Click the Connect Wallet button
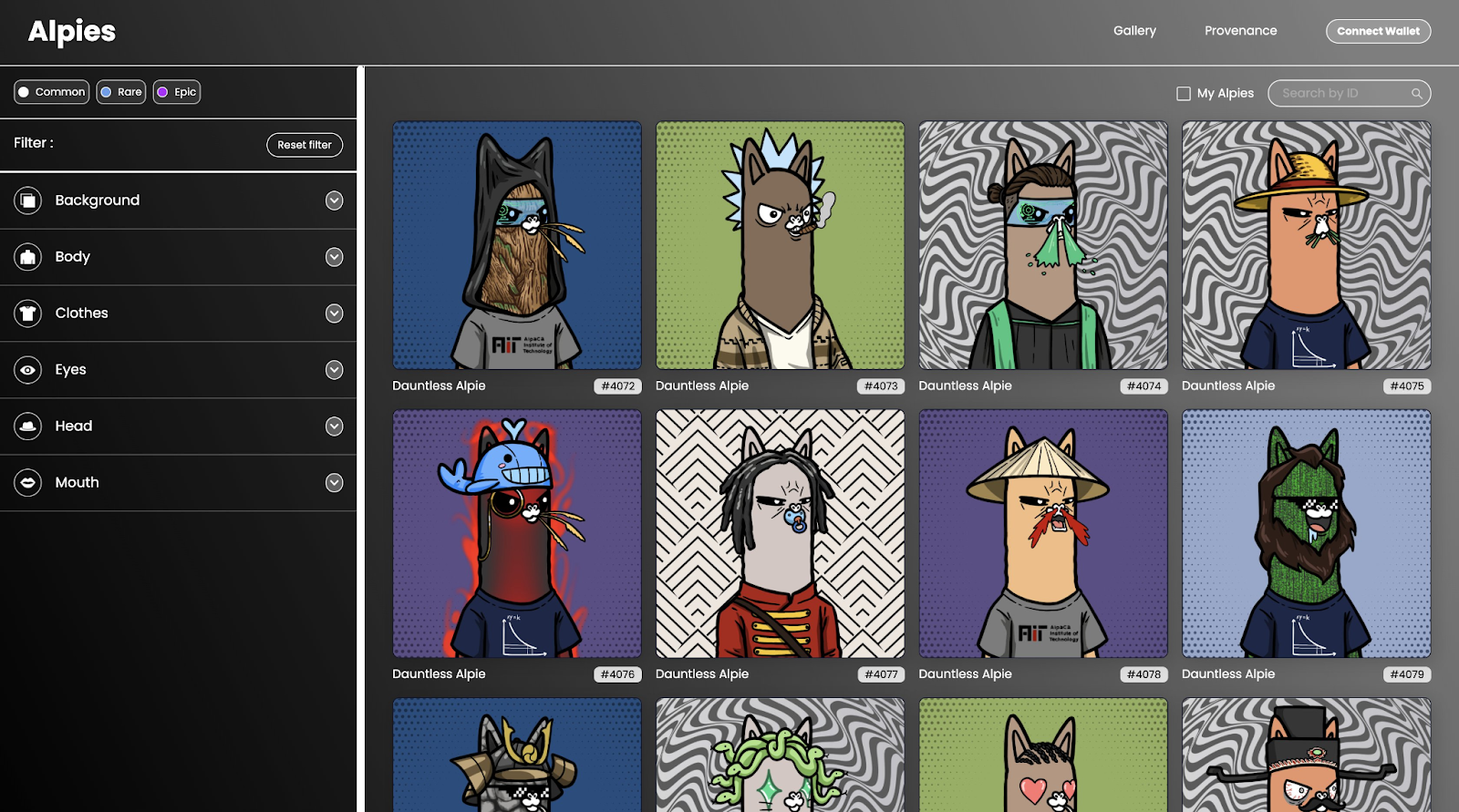The image size is (1459, 812). pos(1378,31)
